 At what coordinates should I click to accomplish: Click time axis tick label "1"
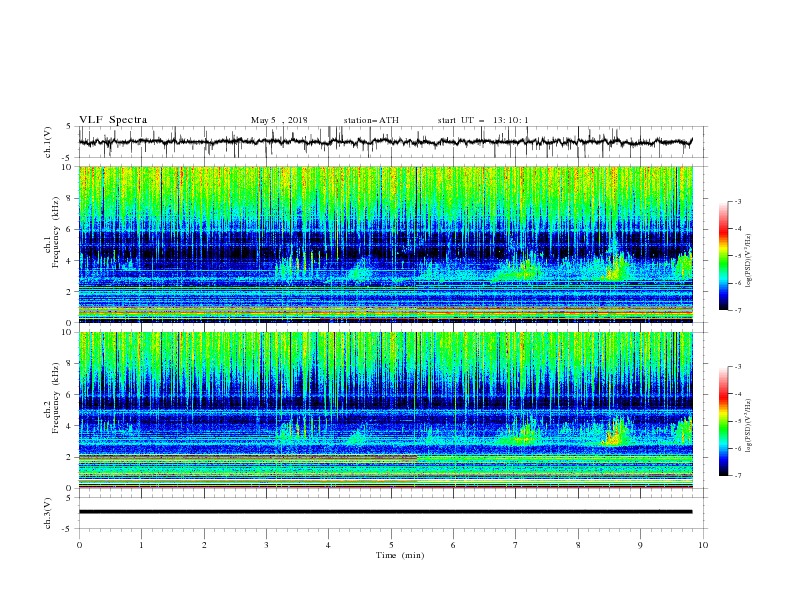point(141,545)
